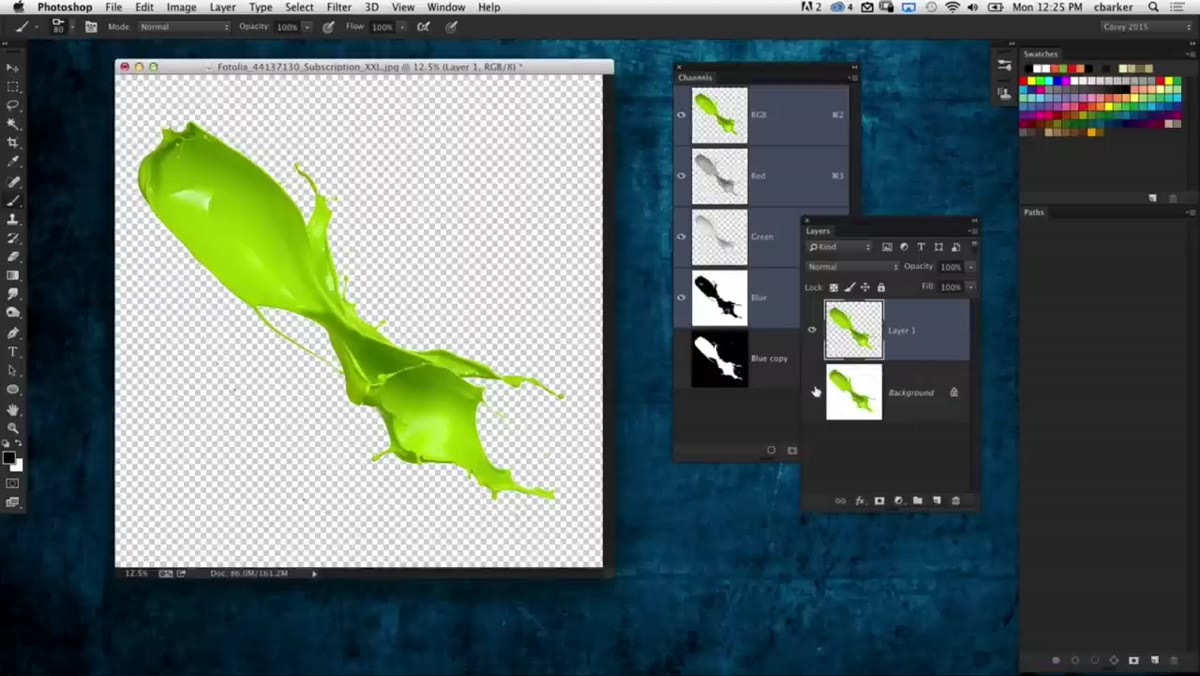Image resolution: width=1200 pixels, height=676 pixels.
Task: Delete layer using trash icon in Layers
Action: [955, 500]
